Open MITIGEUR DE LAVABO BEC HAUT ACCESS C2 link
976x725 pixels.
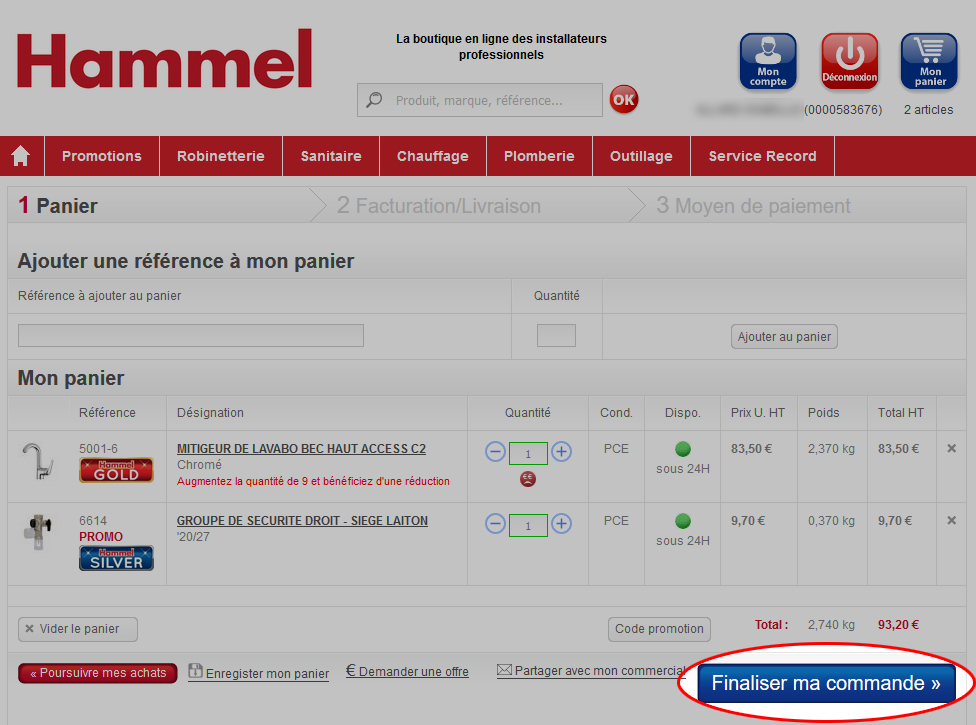point(301,449)
